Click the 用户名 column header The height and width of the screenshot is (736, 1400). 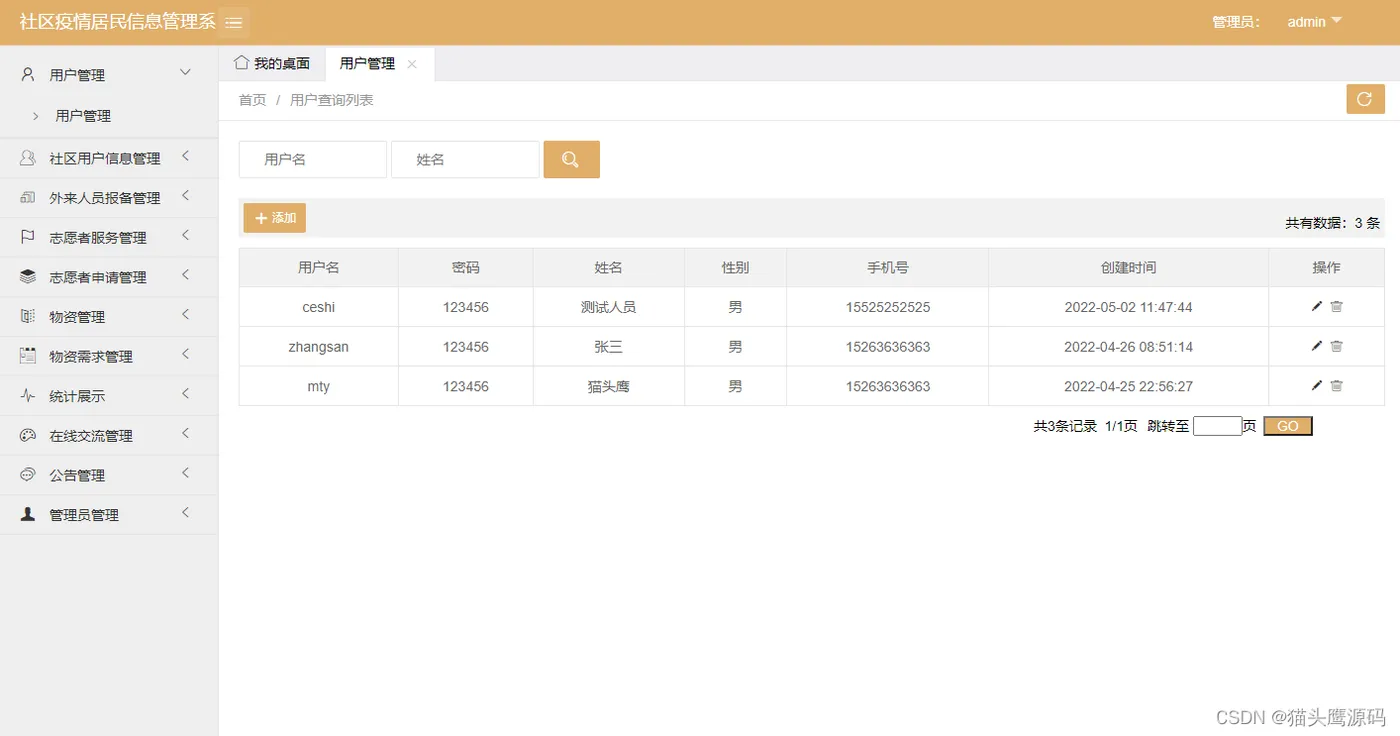click(x=319, y=267)
